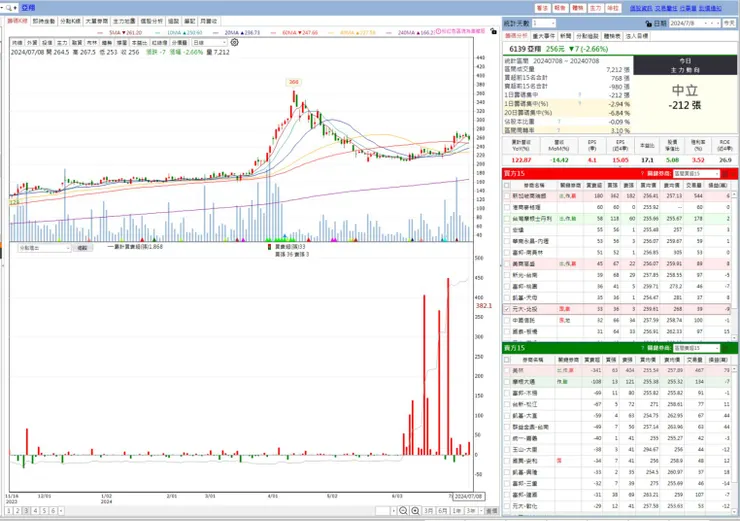
Task: Open the 關鍵券商 dropdown in buy header
Action: point(696,174)
